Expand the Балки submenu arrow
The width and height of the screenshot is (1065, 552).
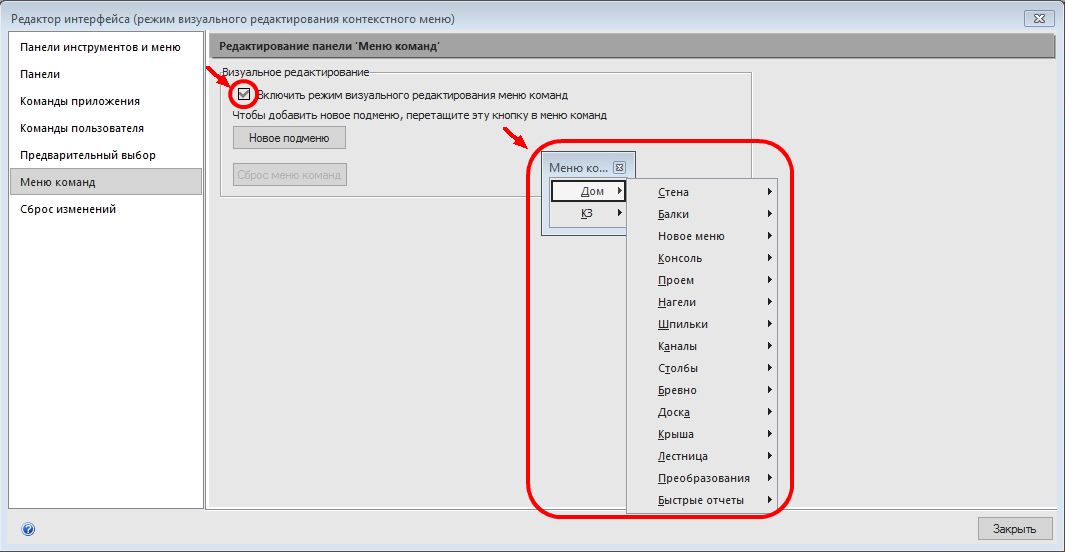coord(770,214)
